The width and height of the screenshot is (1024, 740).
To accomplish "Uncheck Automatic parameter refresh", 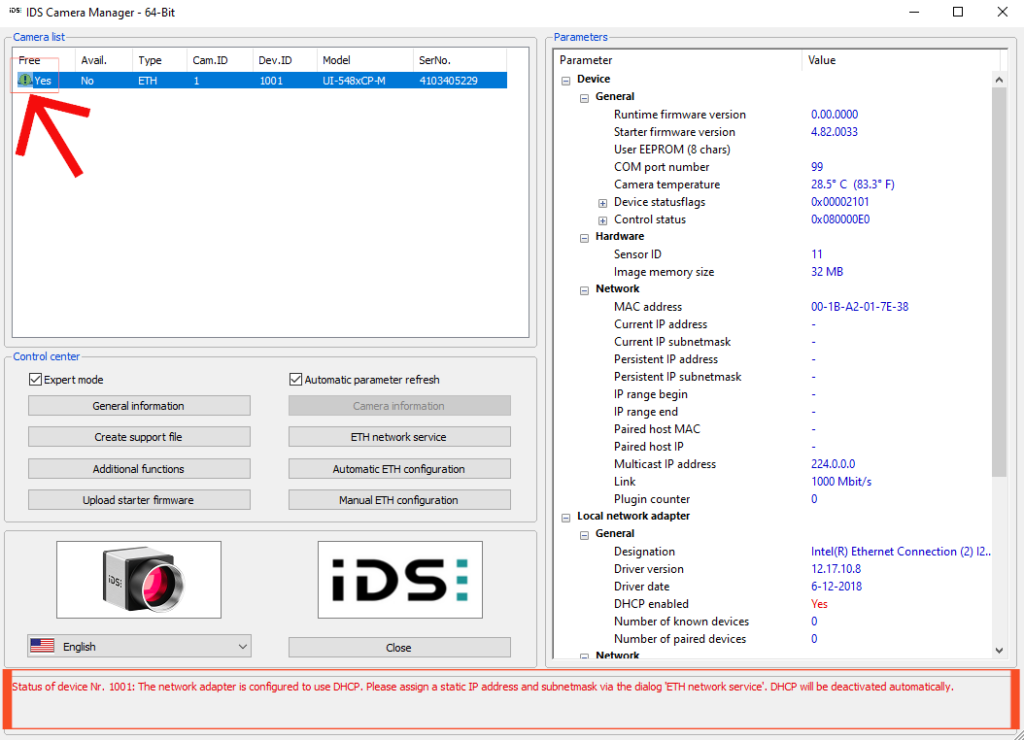I will point(296,379).
